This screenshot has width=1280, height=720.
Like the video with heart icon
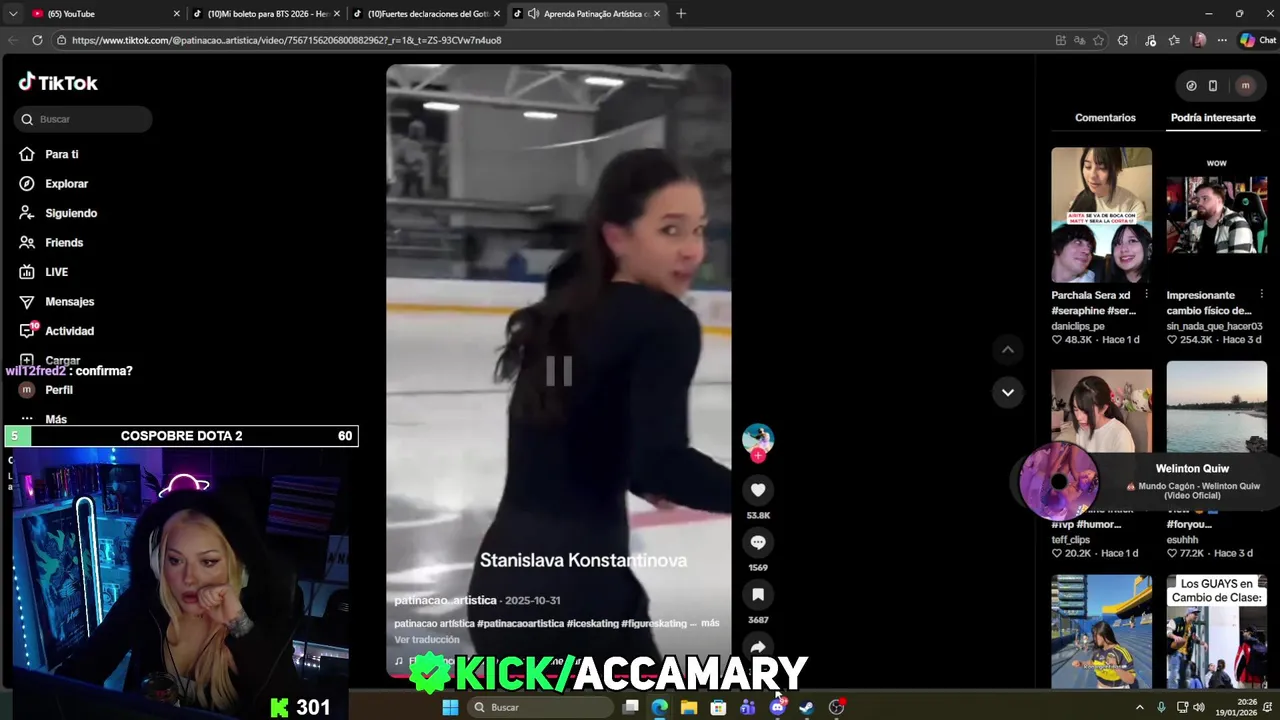point(758,490)
